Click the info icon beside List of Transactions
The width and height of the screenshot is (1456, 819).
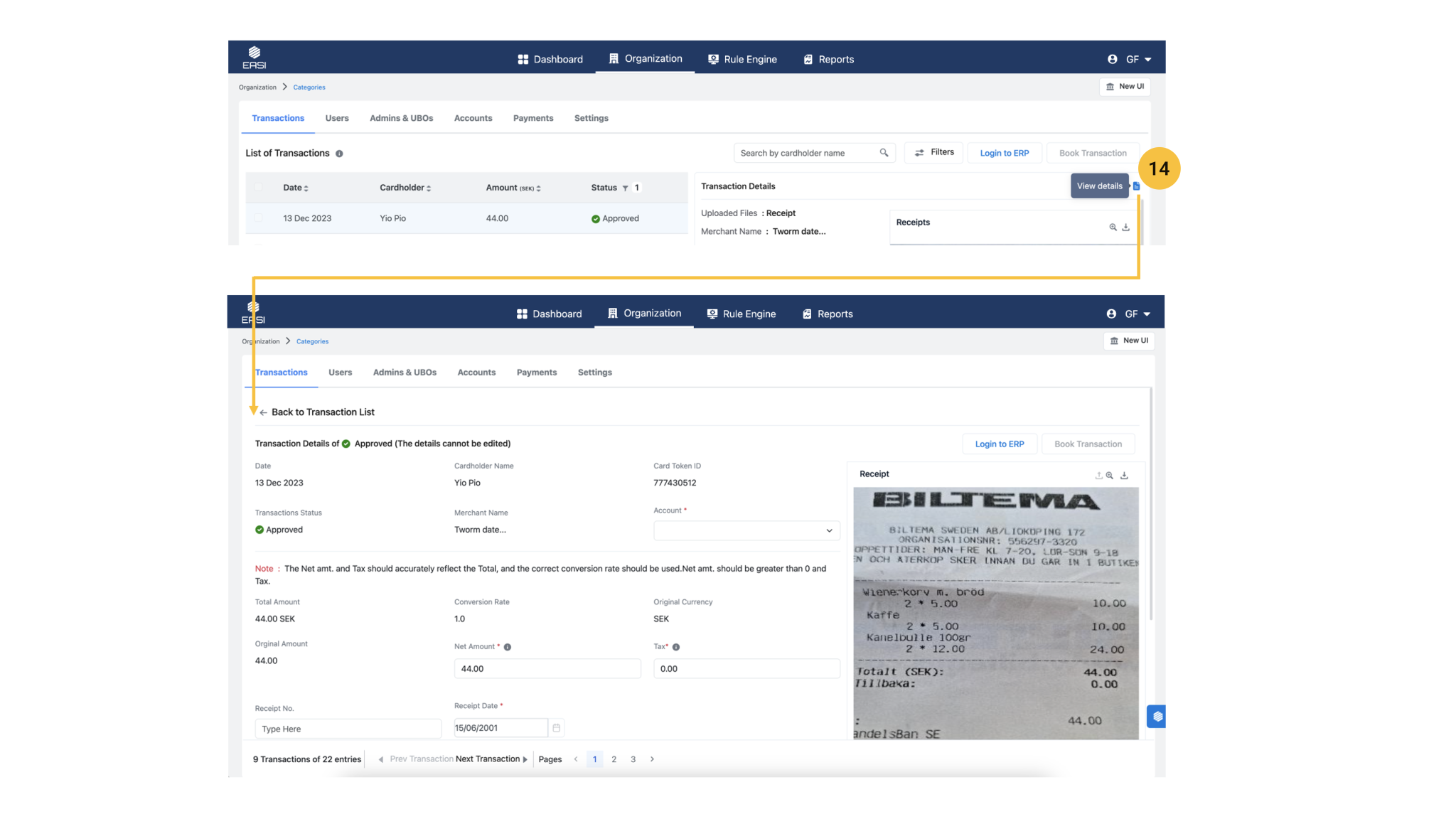pos(339,154)
